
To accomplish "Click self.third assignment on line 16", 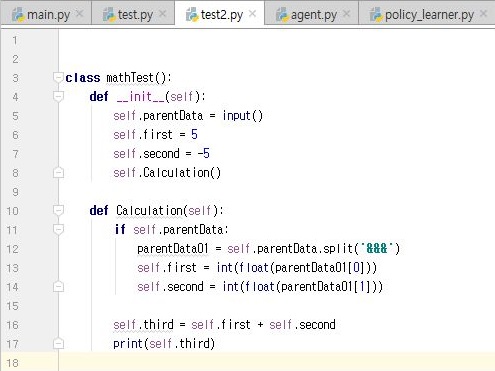I will pos(143,325).
